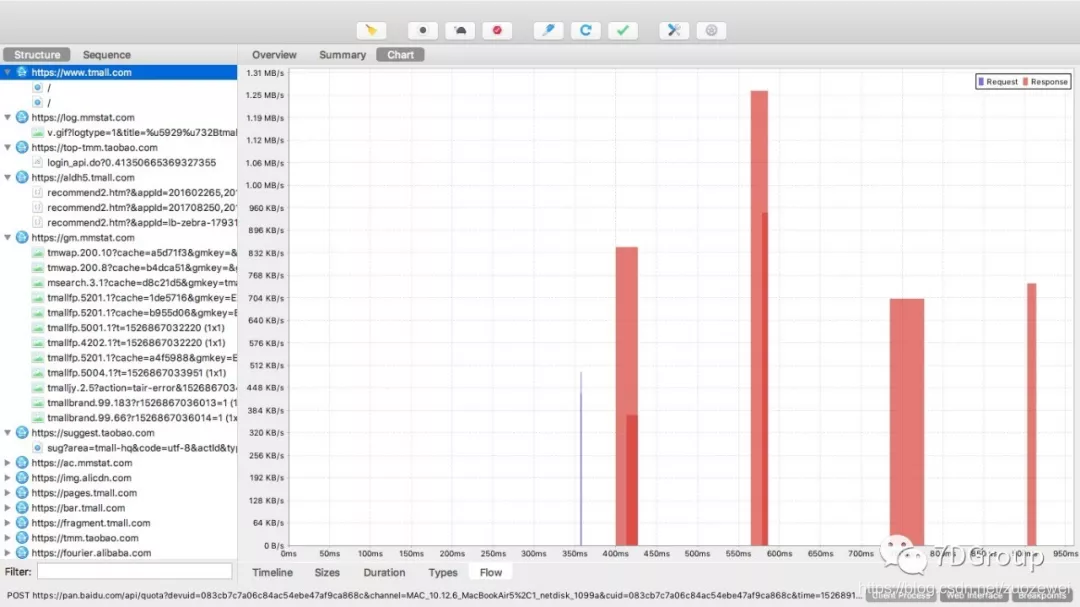
Task: Click the globe icon of https://bar.tmall.com
Action: 22,508
